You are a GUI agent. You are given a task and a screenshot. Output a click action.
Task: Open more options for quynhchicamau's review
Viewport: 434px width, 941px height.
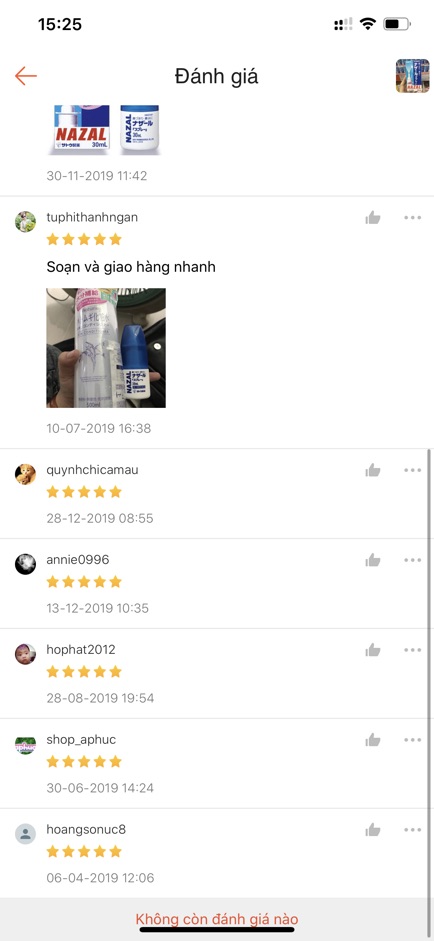pyautogui.click(x=412, y=470)
